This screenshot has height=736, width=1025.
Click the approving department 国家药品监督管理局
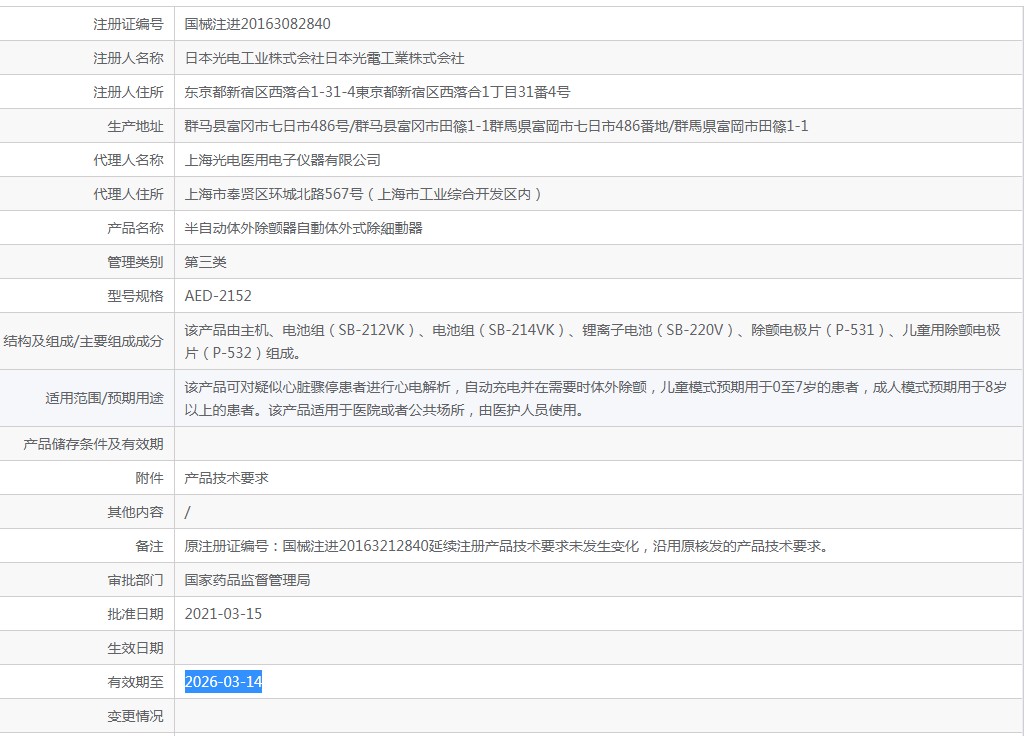(247, 580)
